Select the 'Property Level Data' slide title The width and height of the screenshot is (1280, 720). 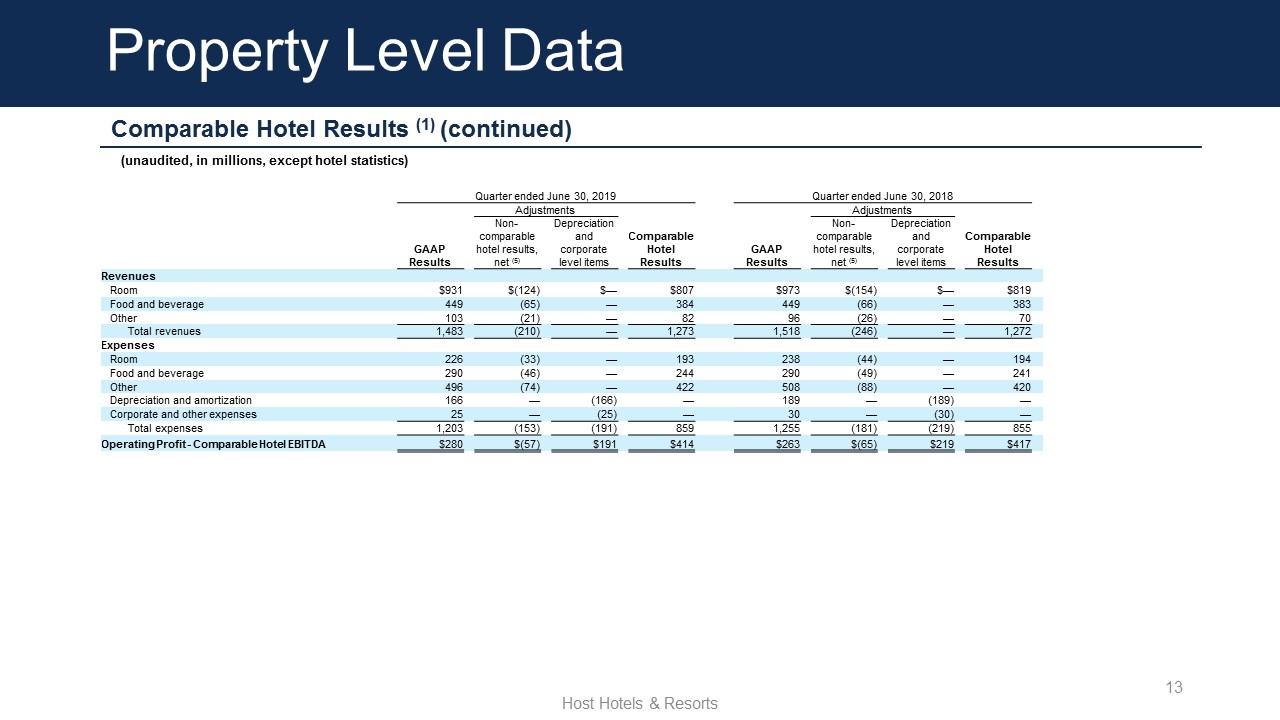pos(365,52)
